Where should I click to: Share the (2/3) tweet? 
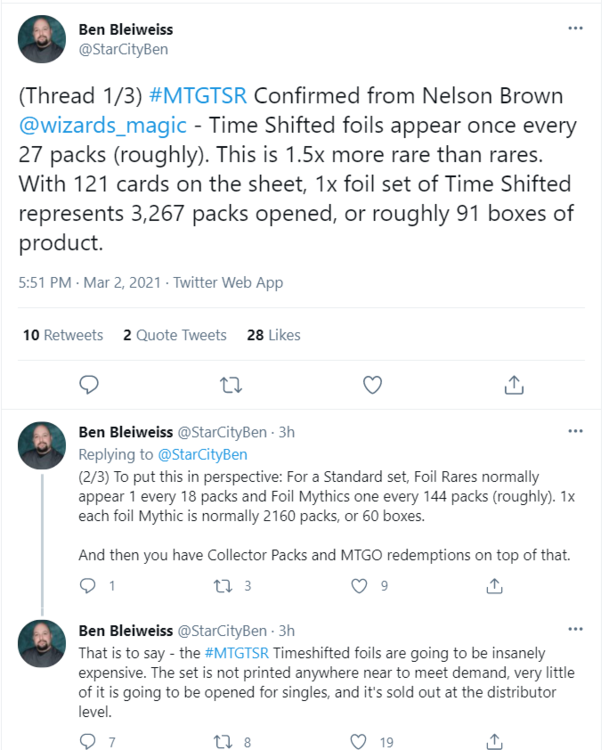[494, 586]
